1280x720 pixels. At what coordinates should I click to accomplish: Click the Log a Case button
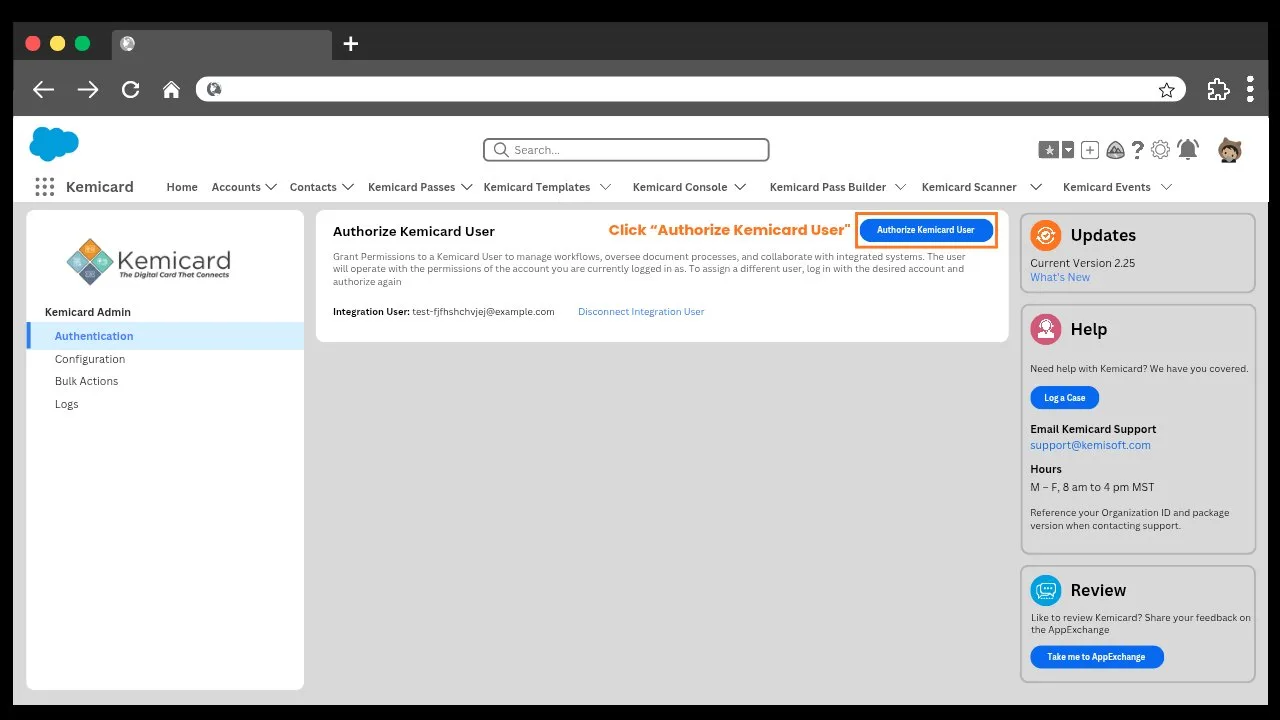(x=1065, y=398)
